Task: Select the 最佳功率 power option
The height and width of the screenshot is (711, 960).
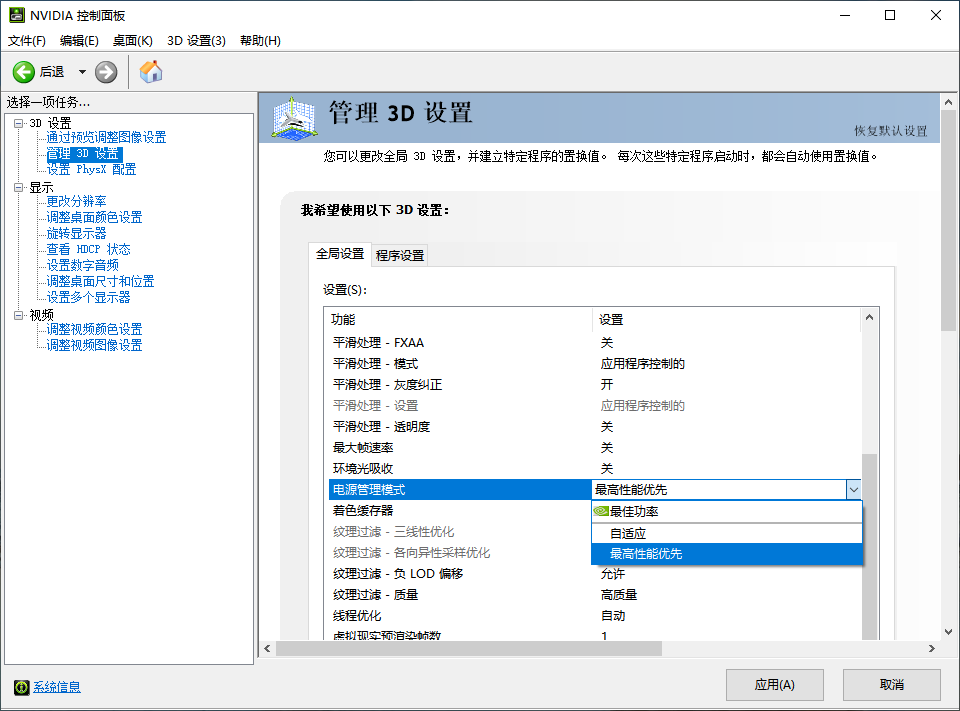Action: click(637, 511)
